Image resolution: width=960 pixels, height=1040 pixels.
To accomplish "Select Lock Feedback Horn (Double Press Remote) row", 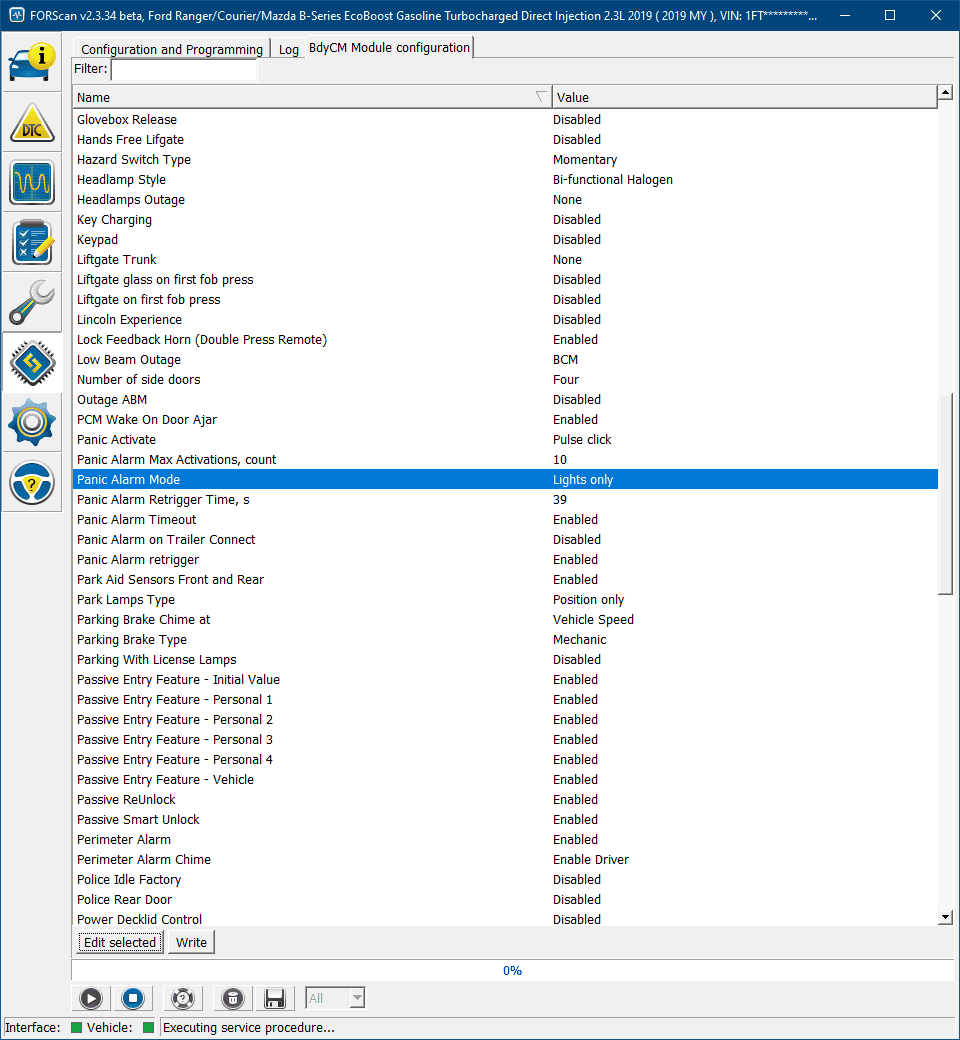I will 505,340.
